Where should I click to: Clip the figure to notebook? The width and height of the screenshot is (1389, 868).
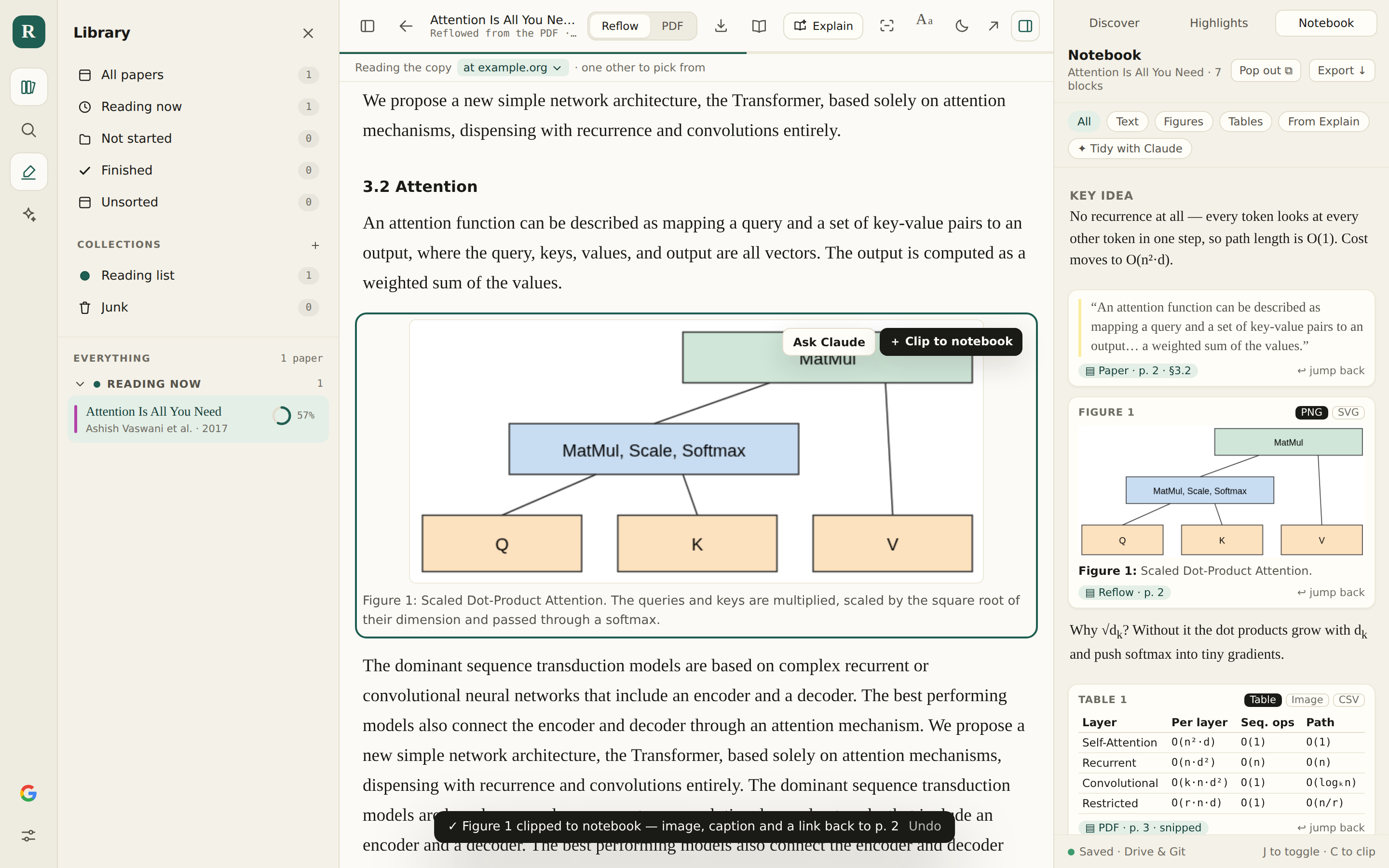951,341
